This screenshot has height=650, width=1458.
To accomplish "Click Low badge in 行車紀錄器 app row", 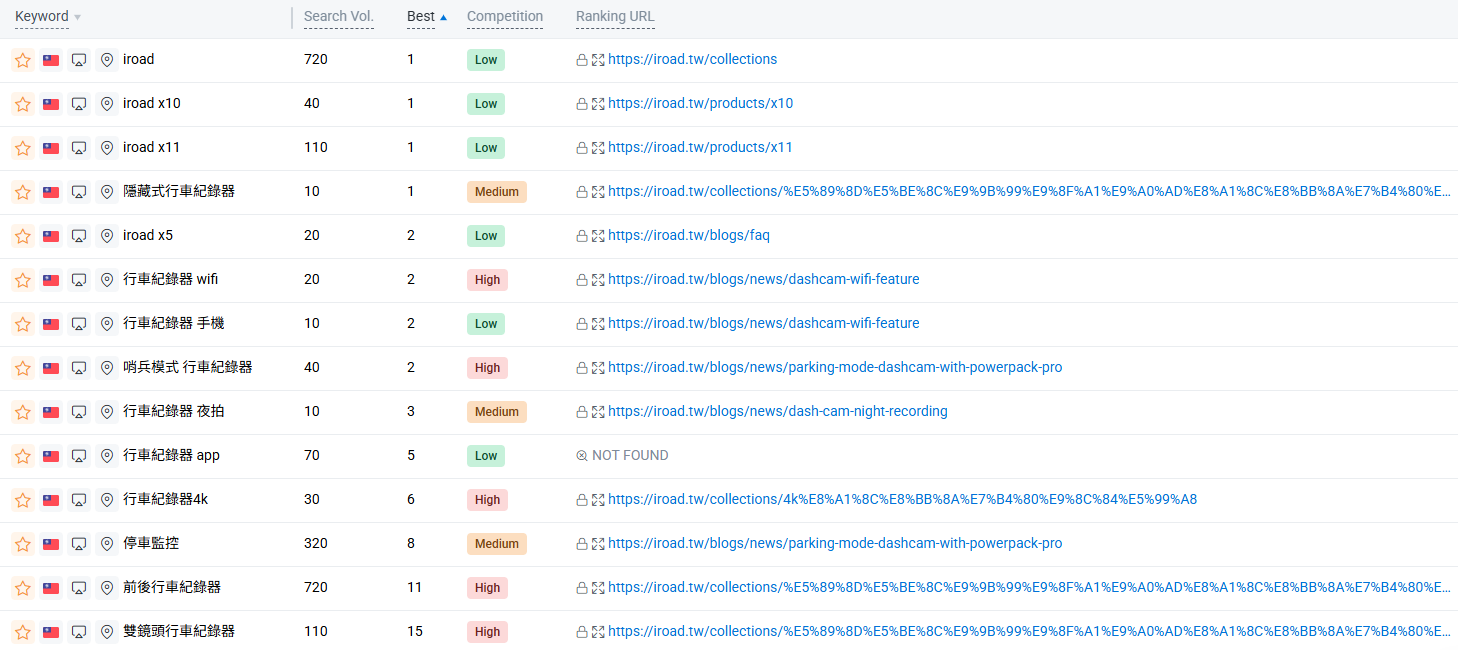I will pos(486,456).
